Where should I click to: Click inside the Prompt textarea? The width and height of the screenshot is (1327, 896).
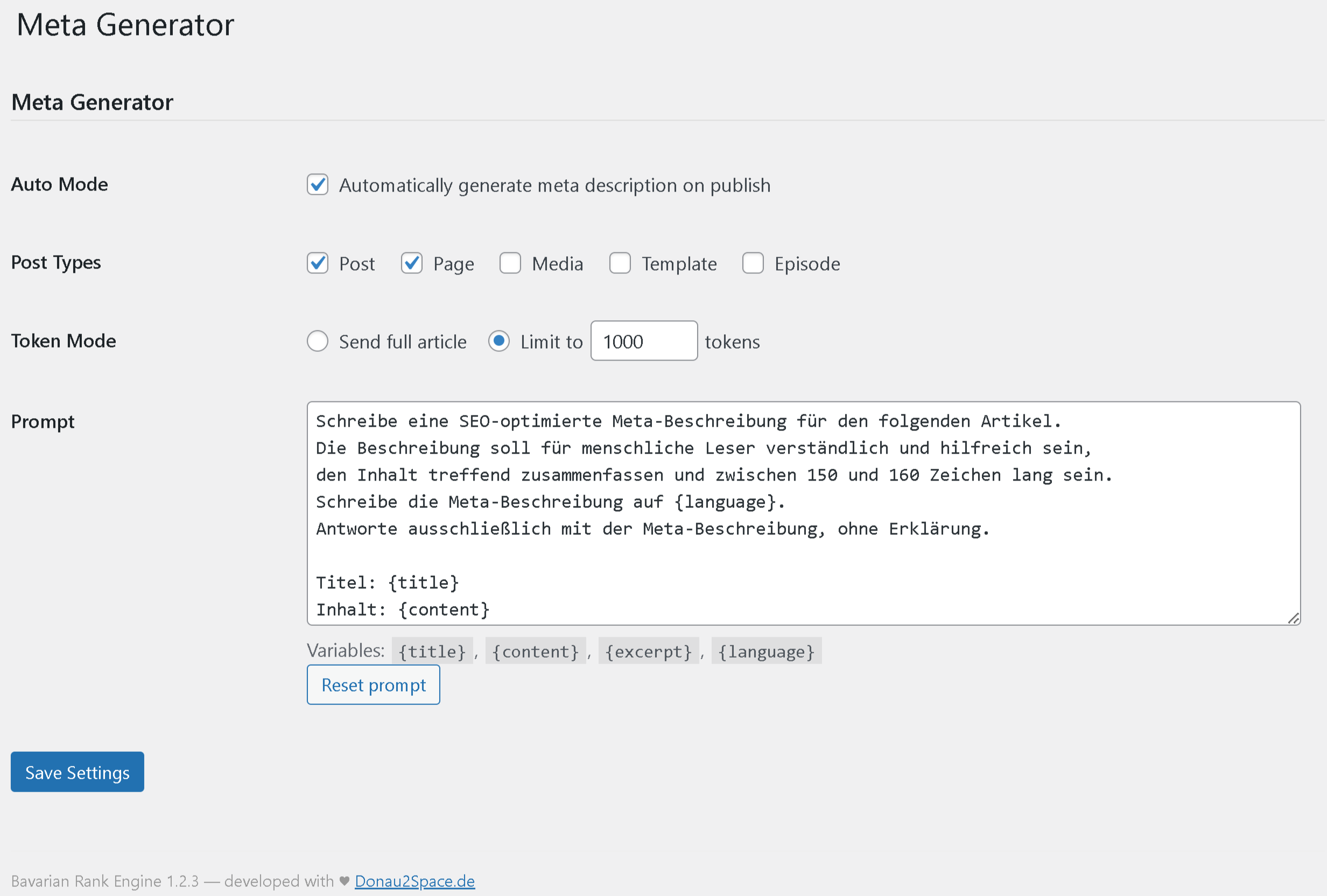click(x=799, y=513)
